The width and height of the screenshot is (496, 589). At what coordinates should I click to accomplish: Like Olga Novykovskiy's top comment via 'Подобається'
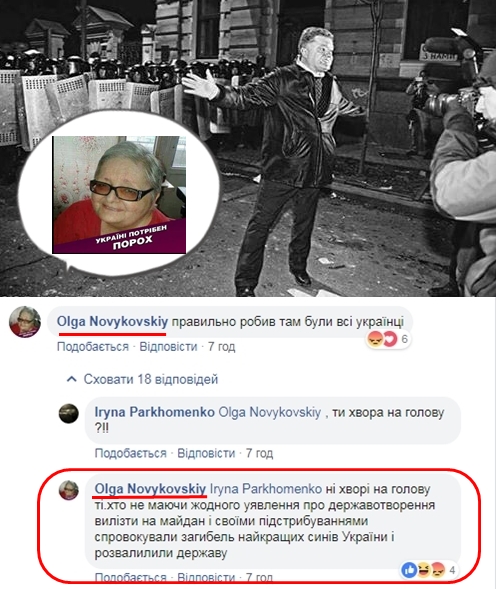coord(93,346)
